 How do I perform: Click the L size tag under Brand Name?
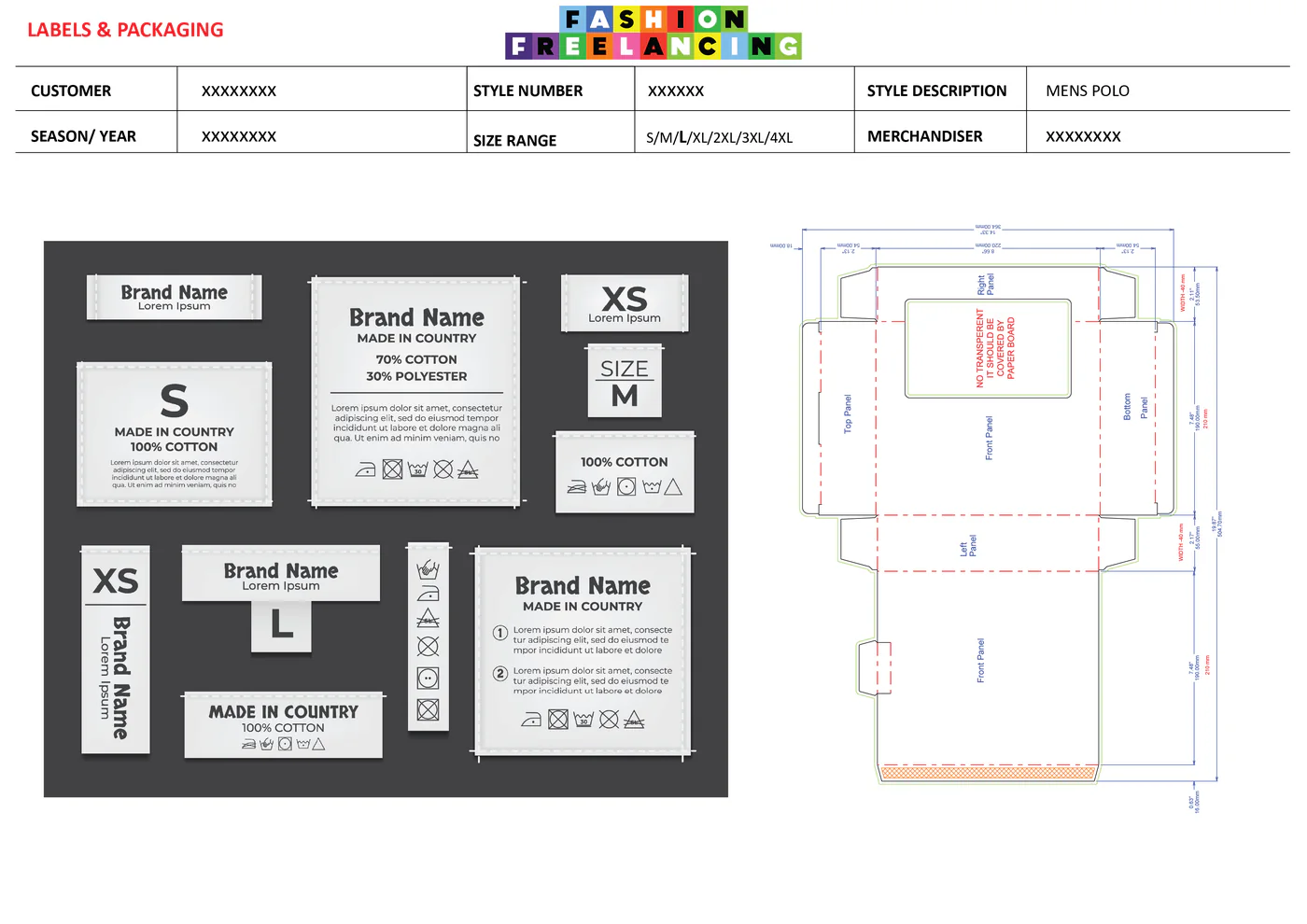click(x=281, y=625)
